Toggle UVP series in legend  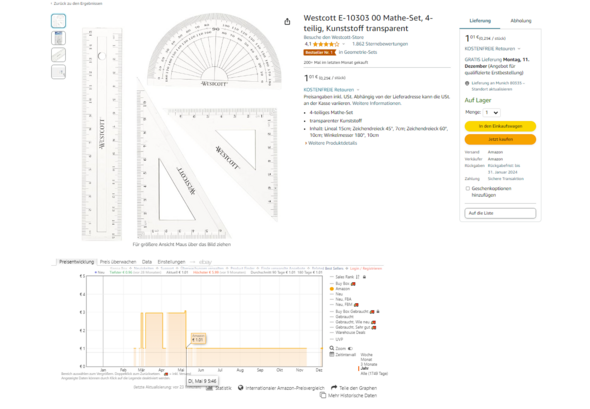click(x=336, y=339)
